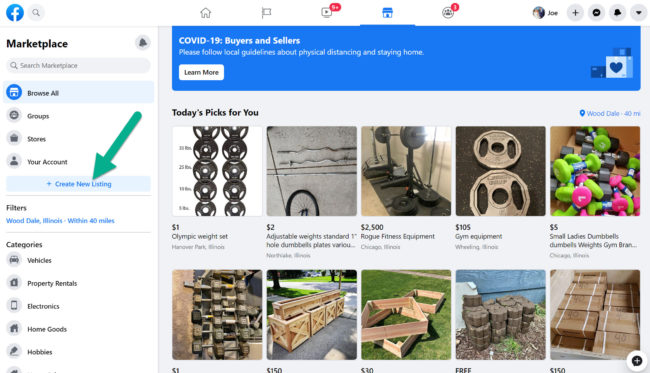
Task: Select the Marketplace storefront tab icon
Action: 387,13
